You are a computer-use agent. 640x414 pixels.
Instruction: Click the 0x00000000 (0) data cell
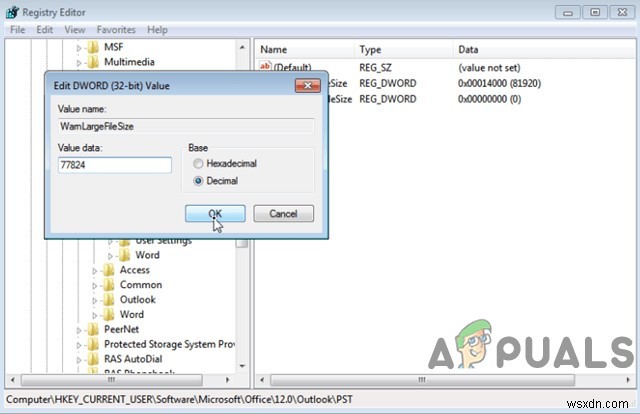click(x=489, y=99)
